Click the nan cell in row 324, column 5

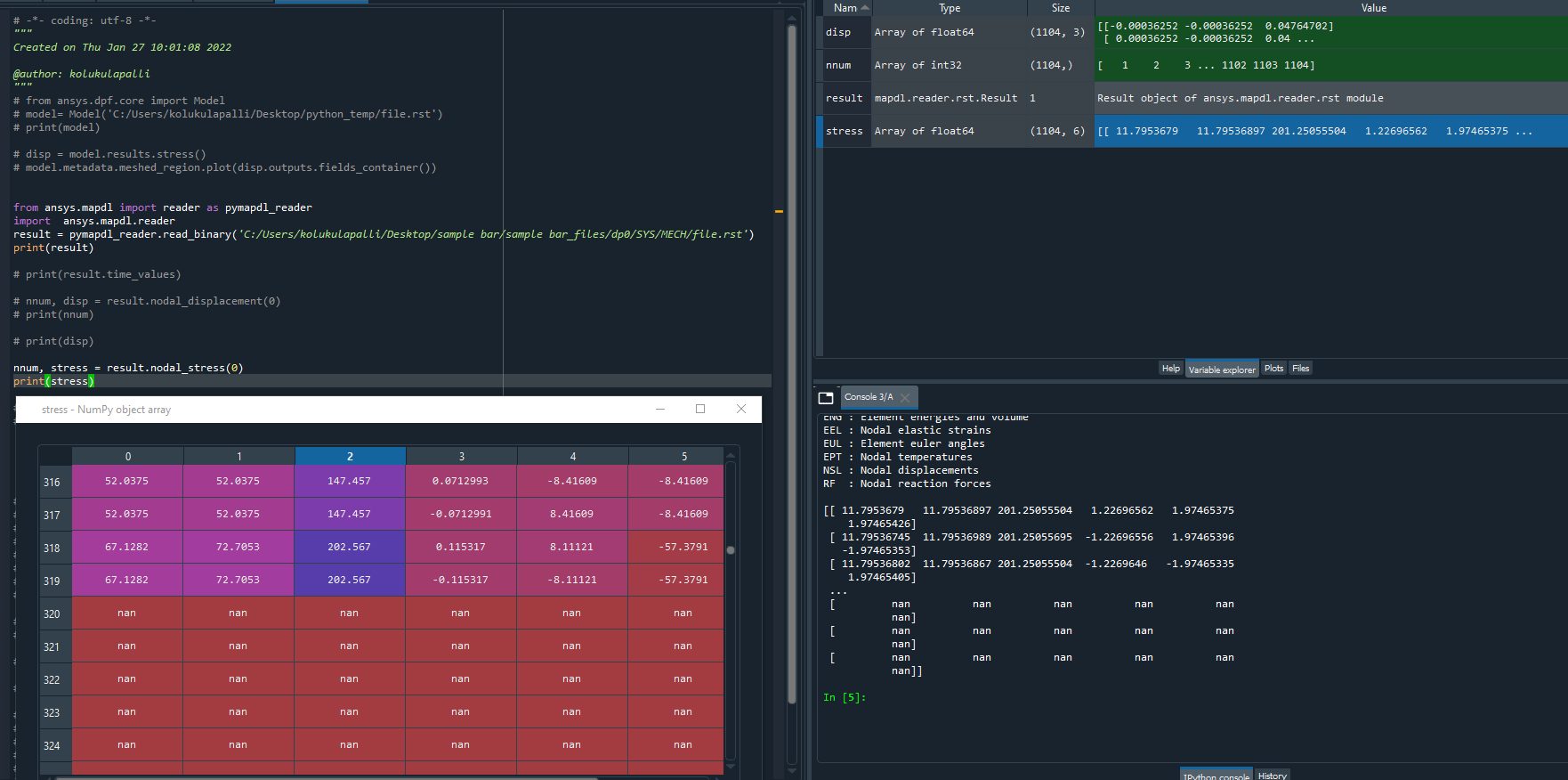pos(676,745)
